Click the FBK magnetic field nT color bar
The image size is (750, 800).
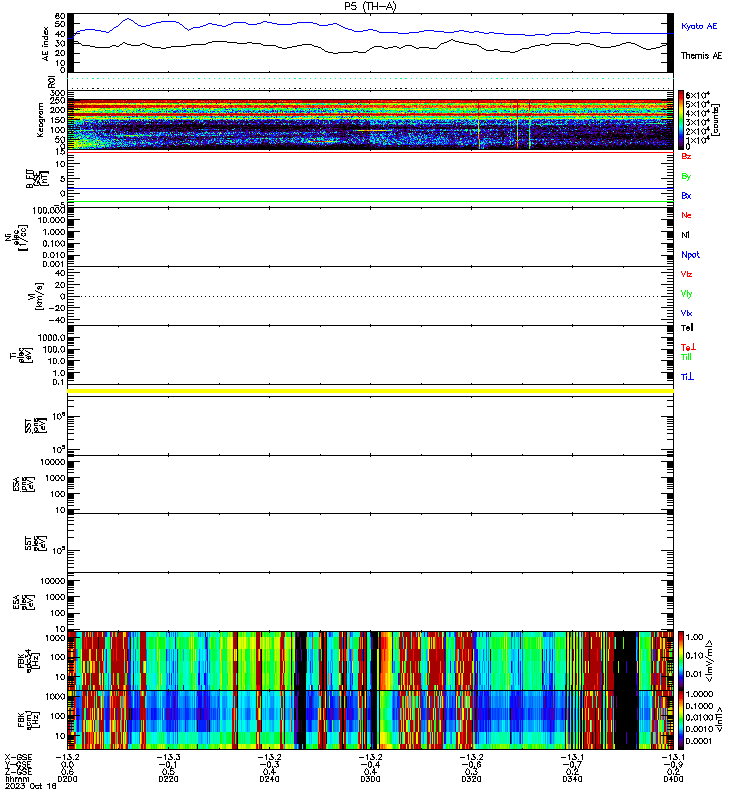tap(681, 720)
